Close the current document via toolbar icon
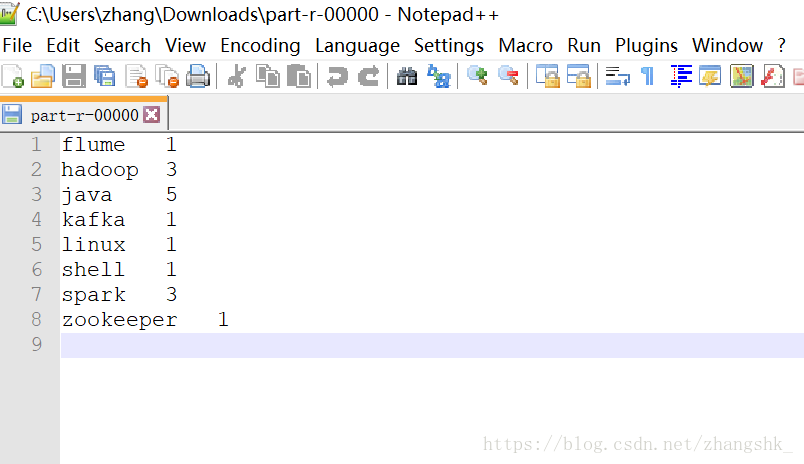Viewport: 804px width, 464px height. [136, 76]
